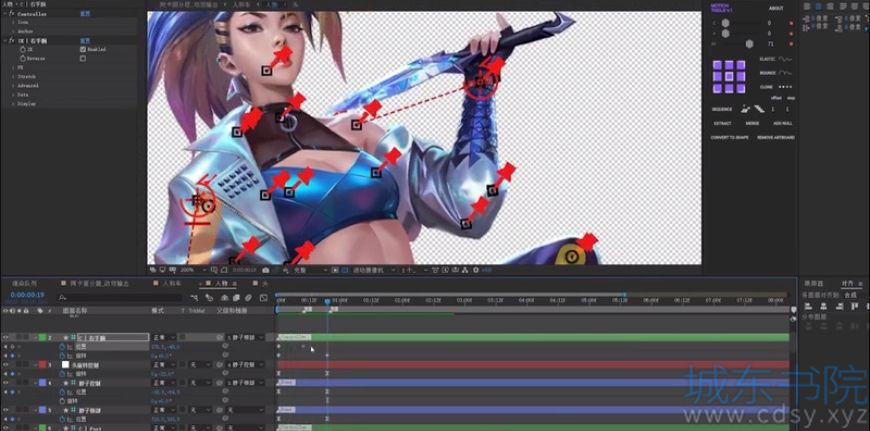Hide layer 2 C | 右手腕 eye icon

point(6,337)
